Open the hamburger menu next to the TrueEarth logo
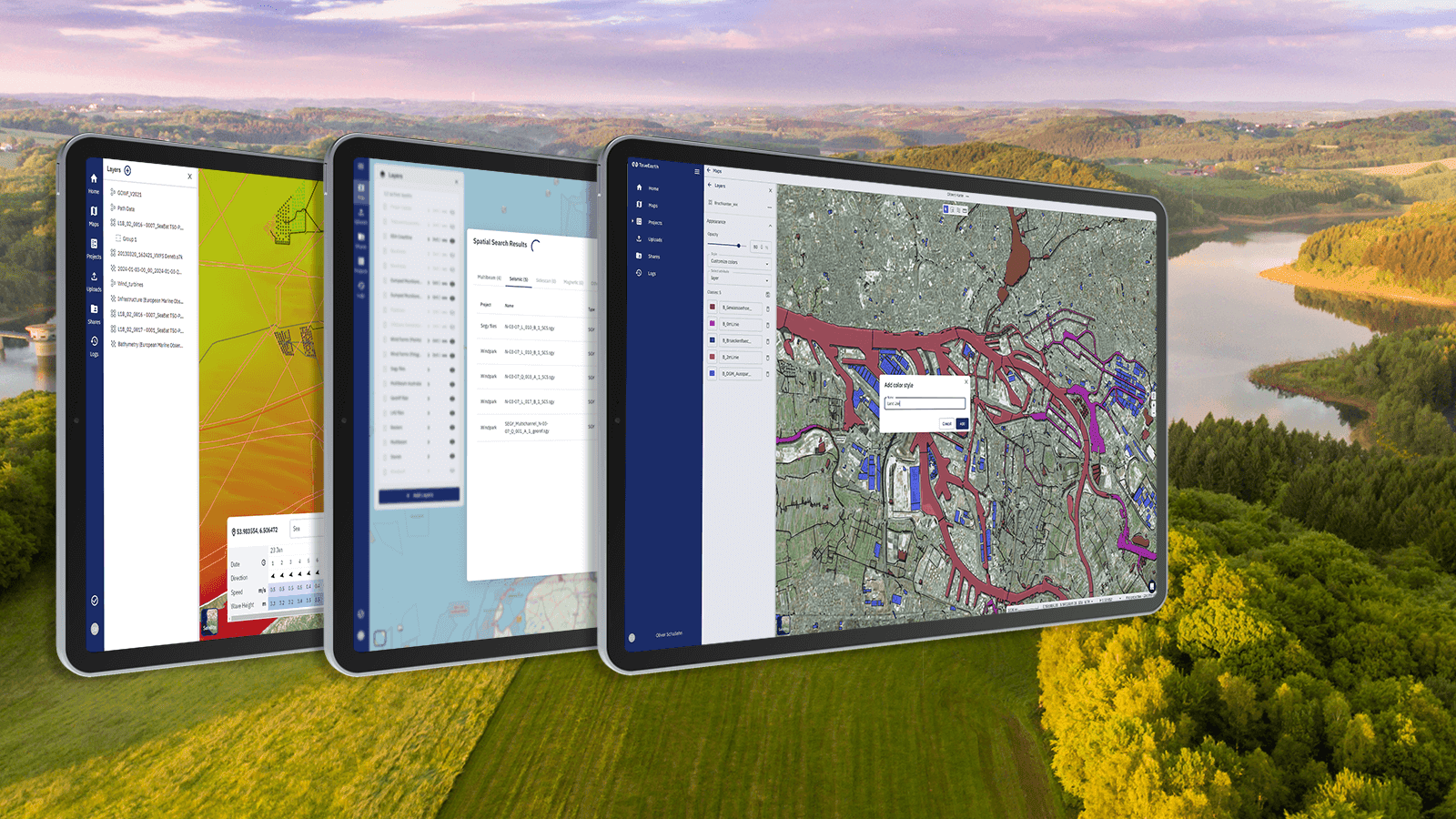Image resolution: width=1456 pixels, height=819 pixels. pyautogui.click(x=697, y=172)
